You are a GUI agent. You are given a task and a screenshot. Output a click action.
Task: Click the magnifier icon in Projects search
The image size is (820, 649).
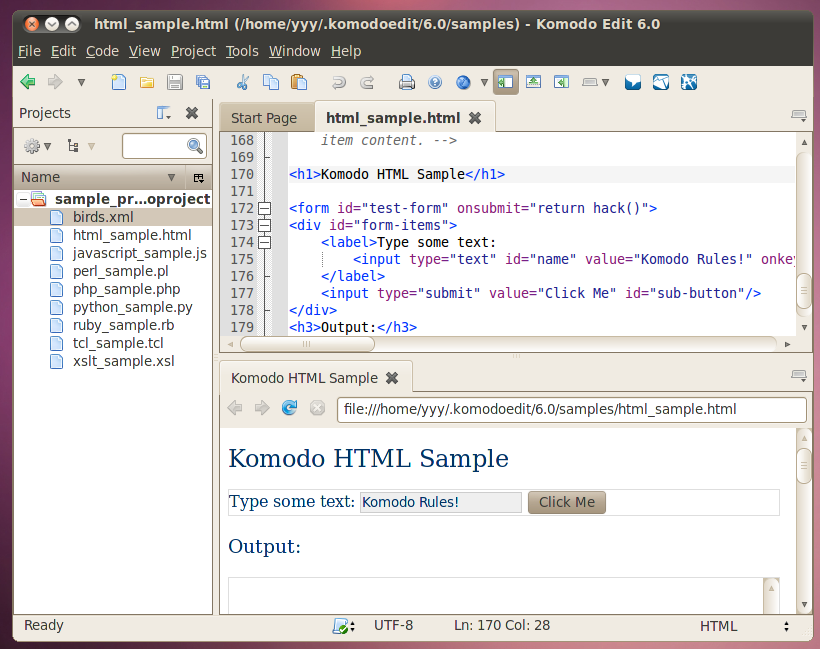pos(195,146)
